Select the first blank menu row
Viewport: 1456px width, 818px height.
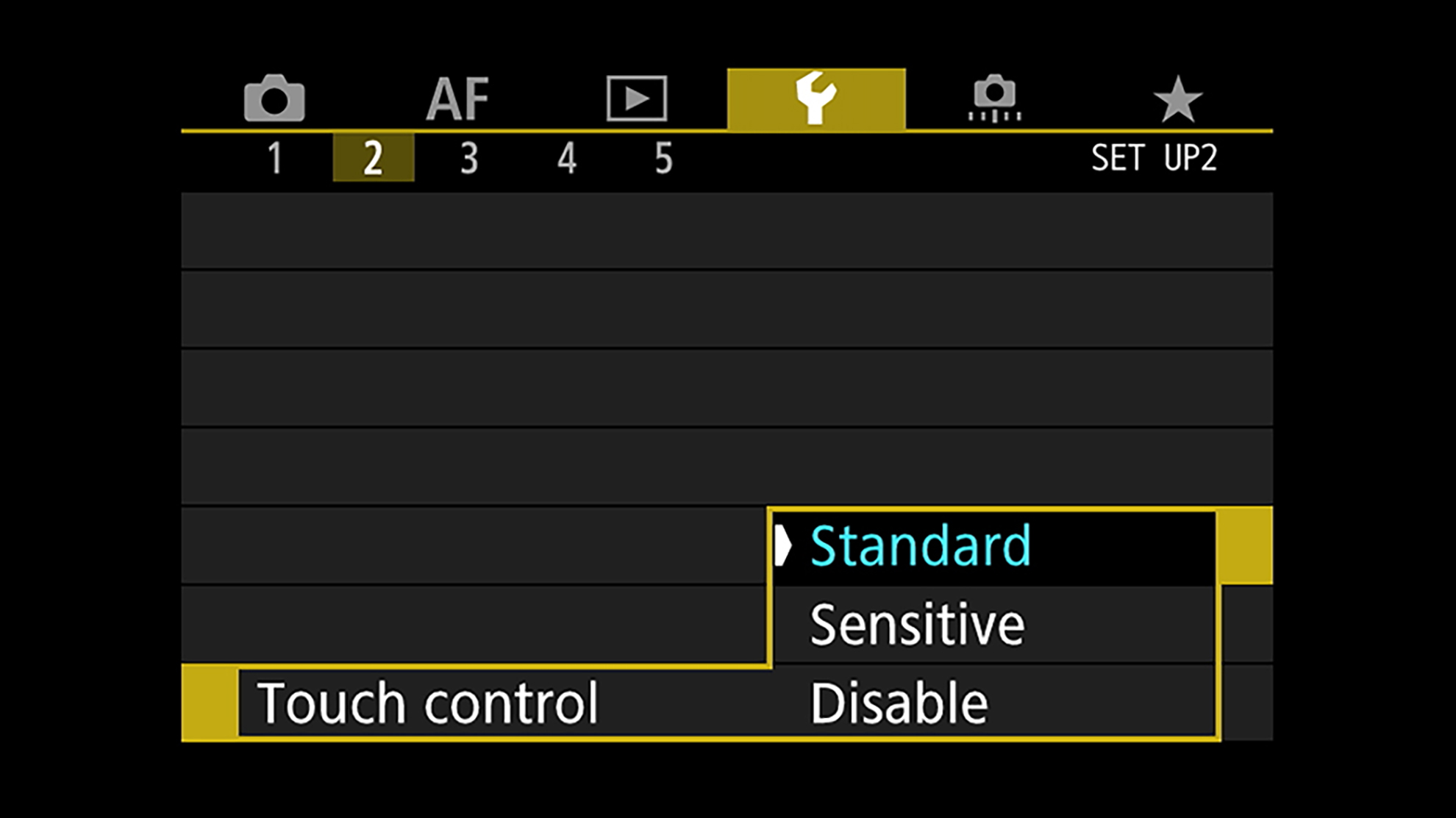click(727, 231)
